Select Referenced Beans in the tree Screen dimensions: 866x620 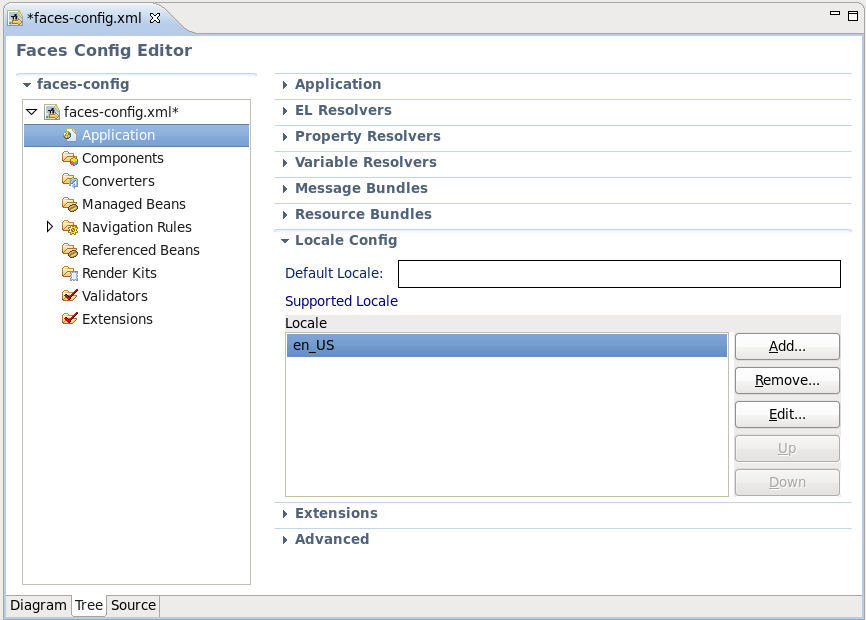pyautogui.click(x=141, y=250)
